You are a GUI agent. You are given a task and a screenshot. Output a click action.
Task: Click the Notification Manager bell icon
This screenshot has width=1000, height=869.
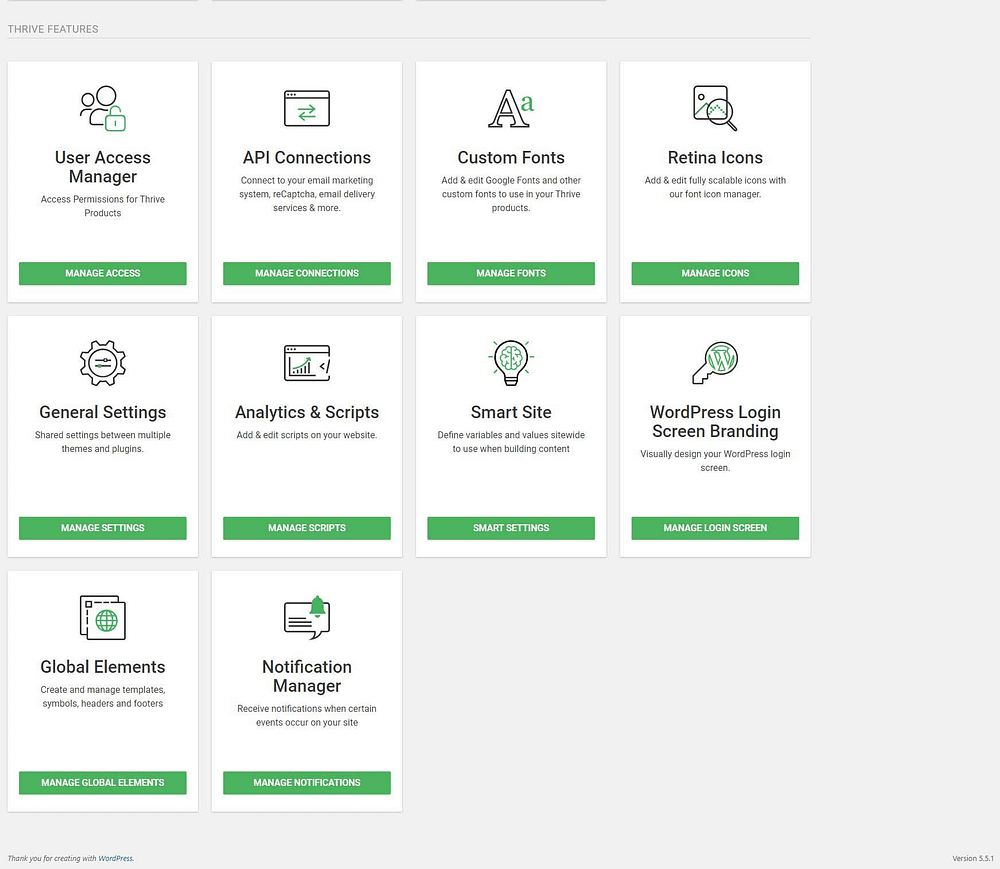307,618
